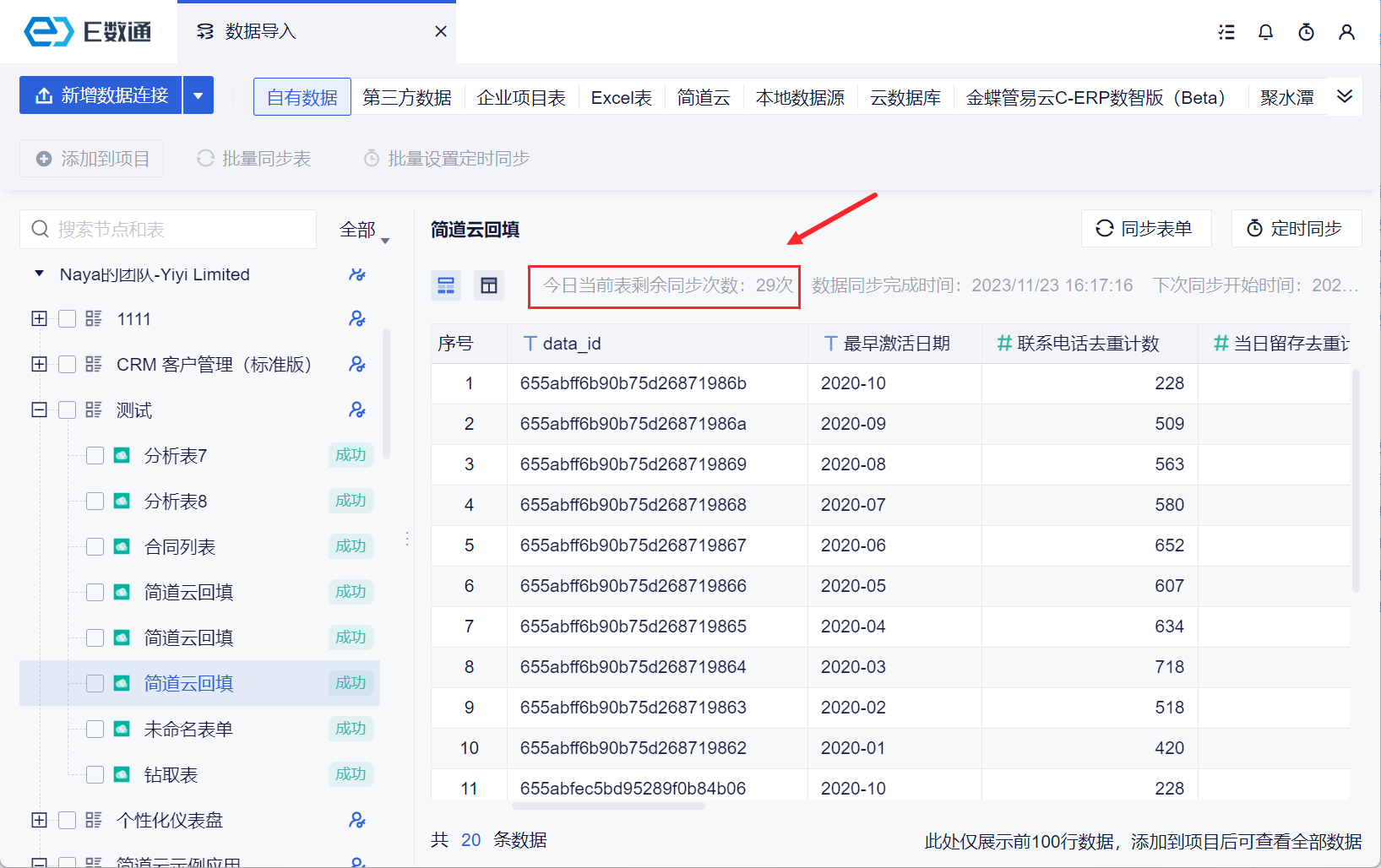Click the member settings icon for 测试
The width and height of the screenshot is (1381, 868).
click(x=357, y=410)
